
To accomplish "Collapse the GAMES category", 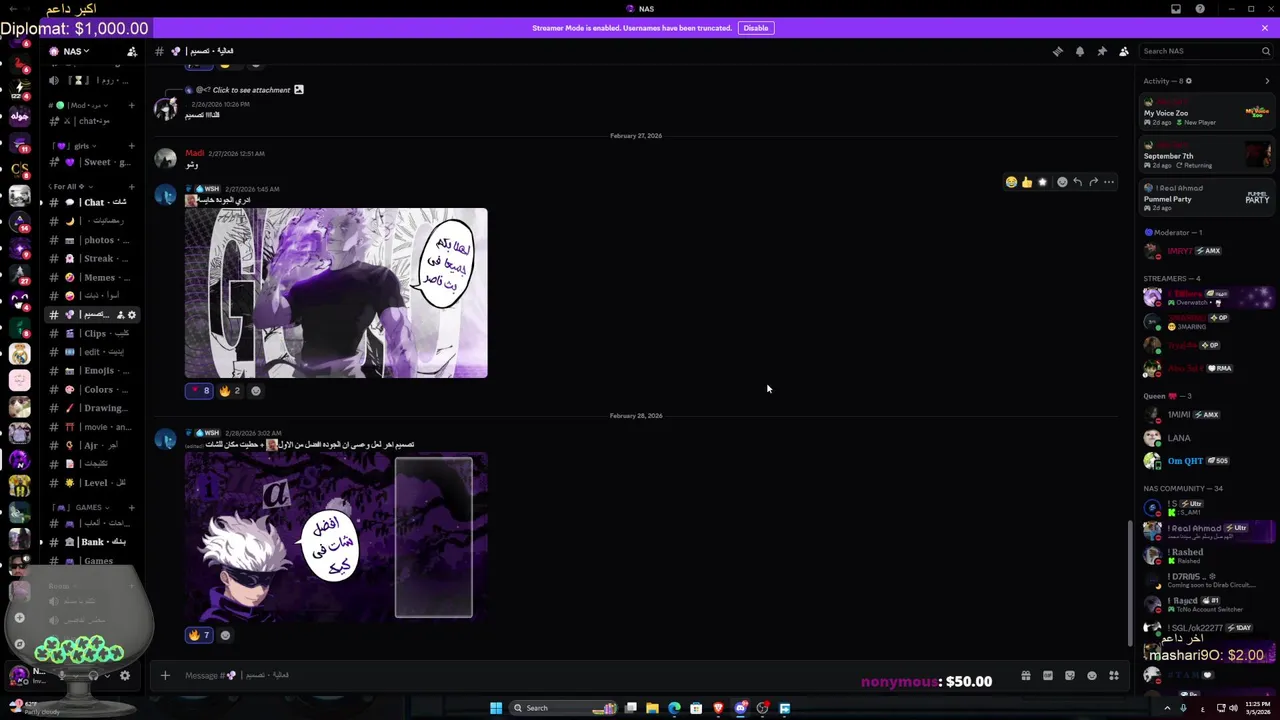I will pyautogui.click(x=84, y=507).
